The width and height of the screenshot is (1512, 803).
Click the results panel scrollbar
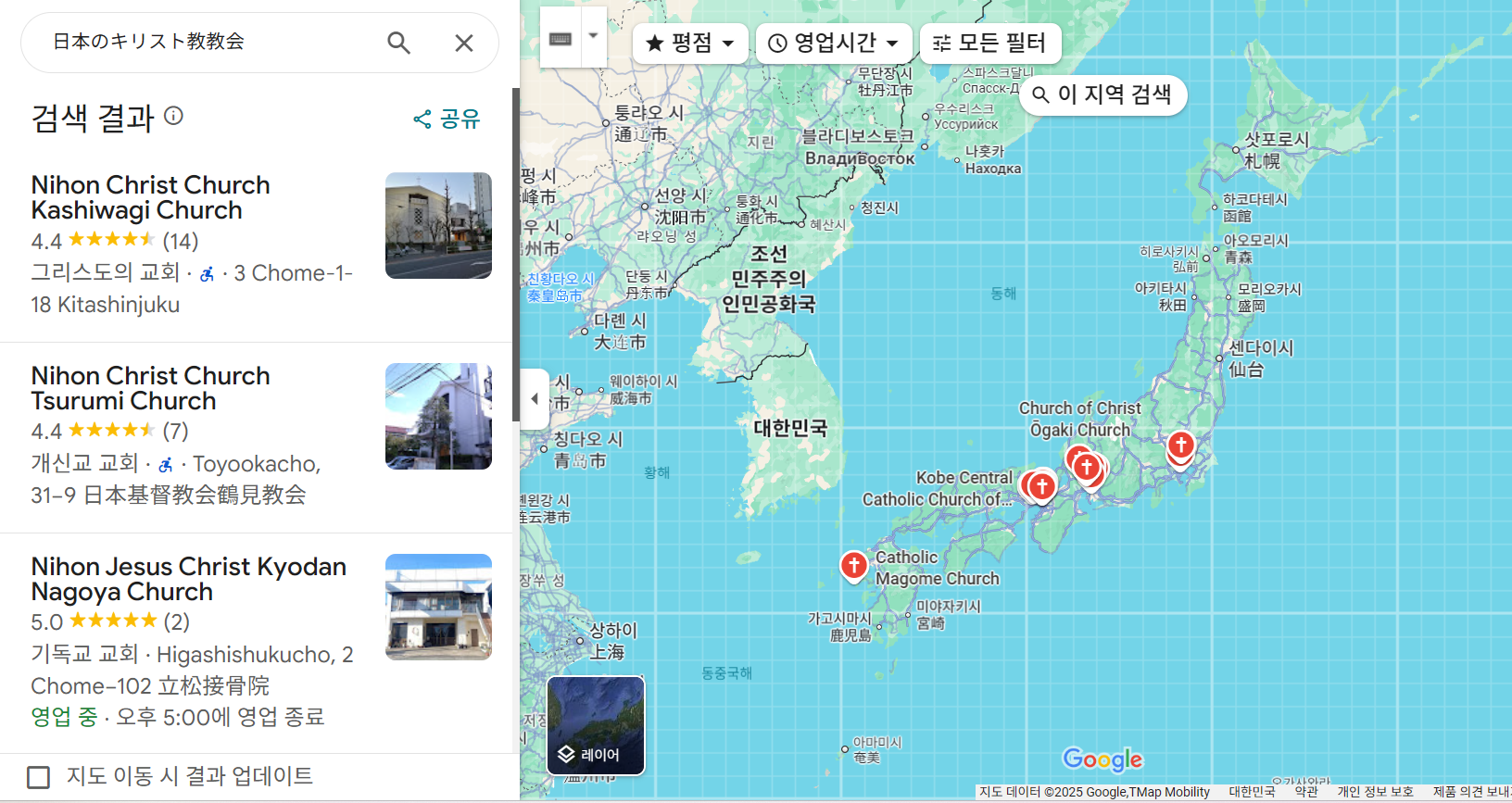click(x=516, y=255)
